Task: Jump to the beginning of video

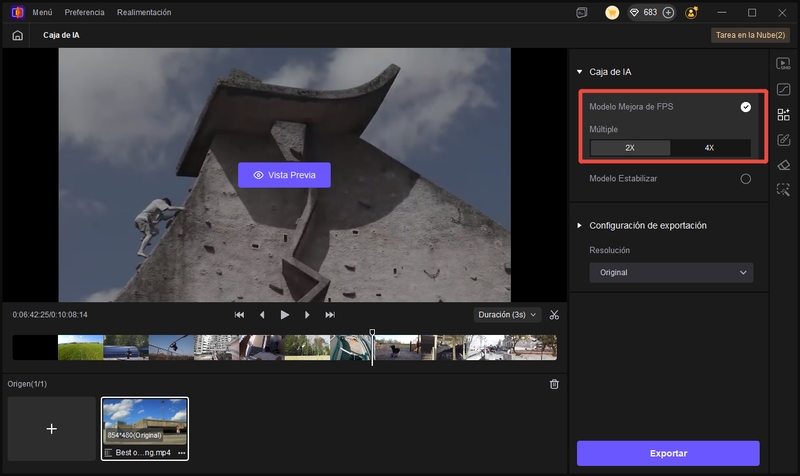Action: [x=239, y=315]
